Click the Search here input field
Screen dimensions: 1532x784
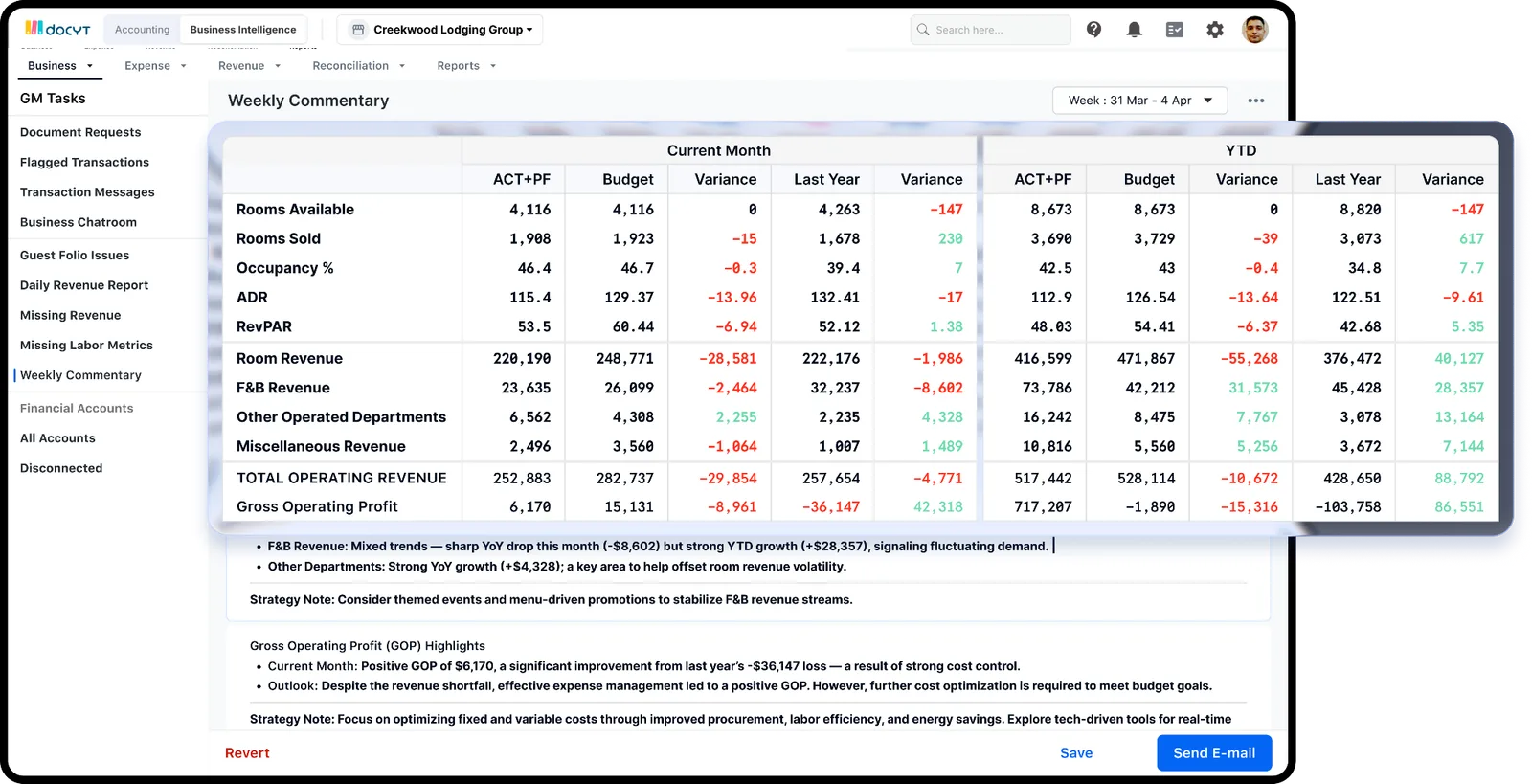coord(991,30)
